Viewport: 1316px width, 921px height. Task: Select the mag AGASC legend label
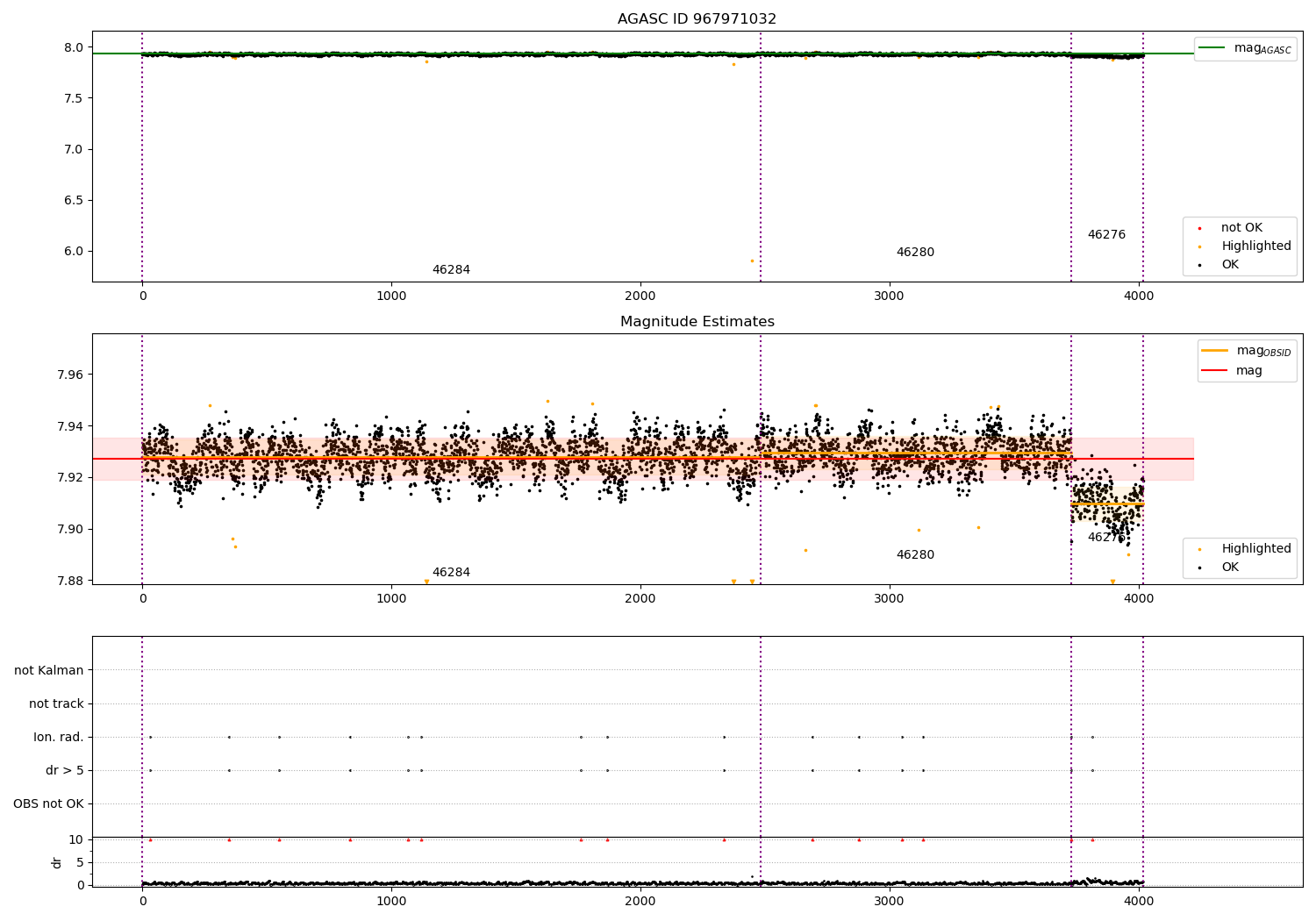1262,48
